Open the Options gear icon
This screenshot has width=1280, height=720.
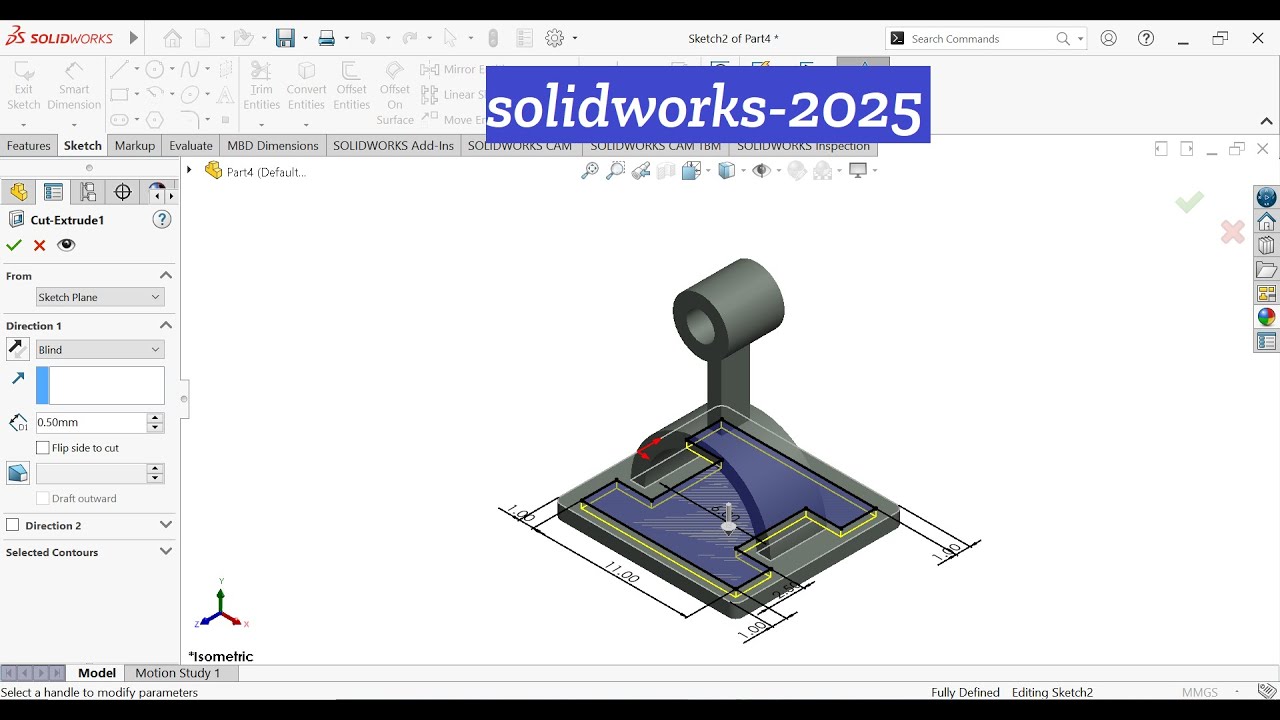coord(555,38)
